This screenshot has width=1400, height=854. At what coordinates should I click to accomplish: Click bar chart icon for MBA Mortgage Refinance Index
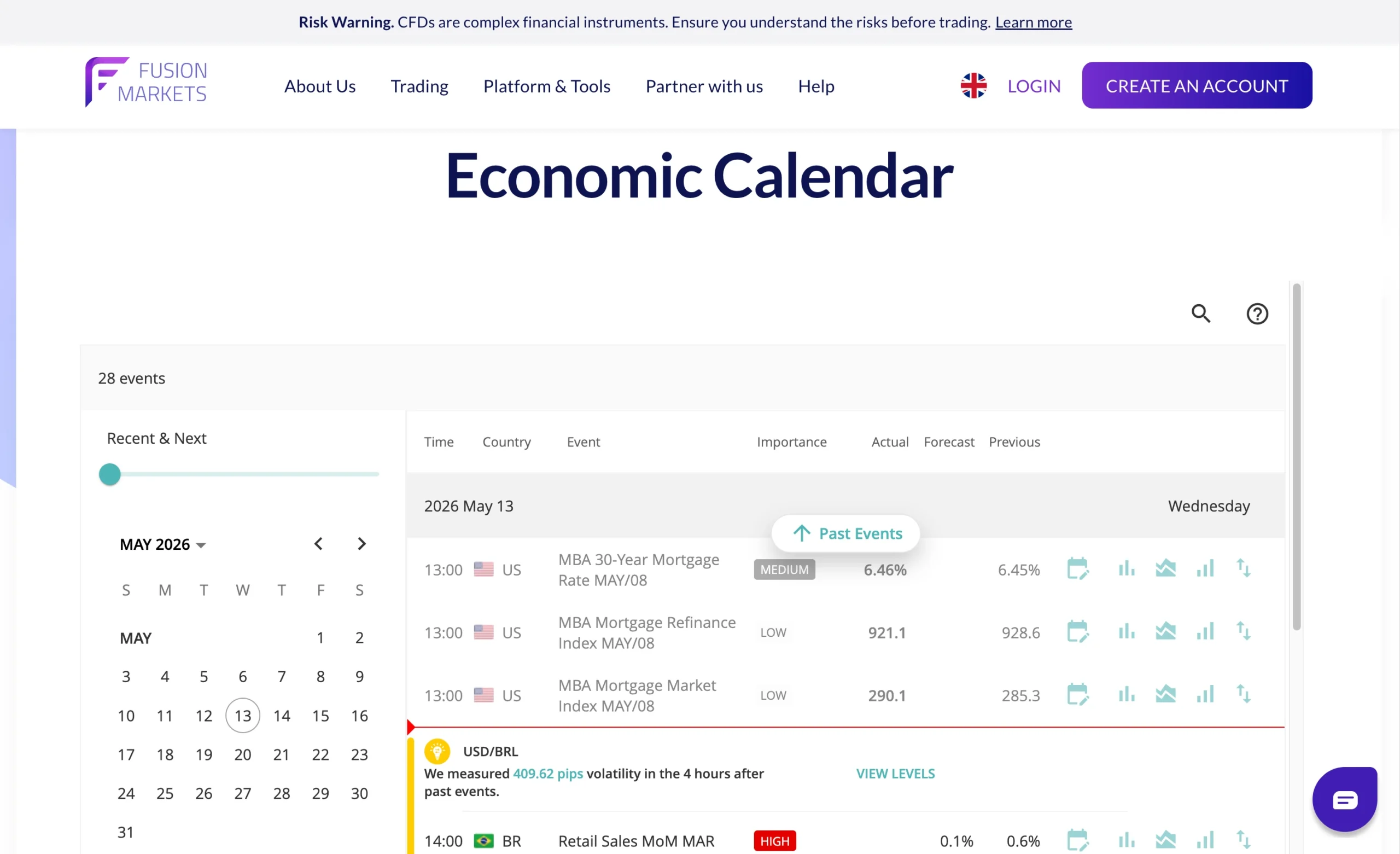pyautogui.click(x=1126, y=632)
